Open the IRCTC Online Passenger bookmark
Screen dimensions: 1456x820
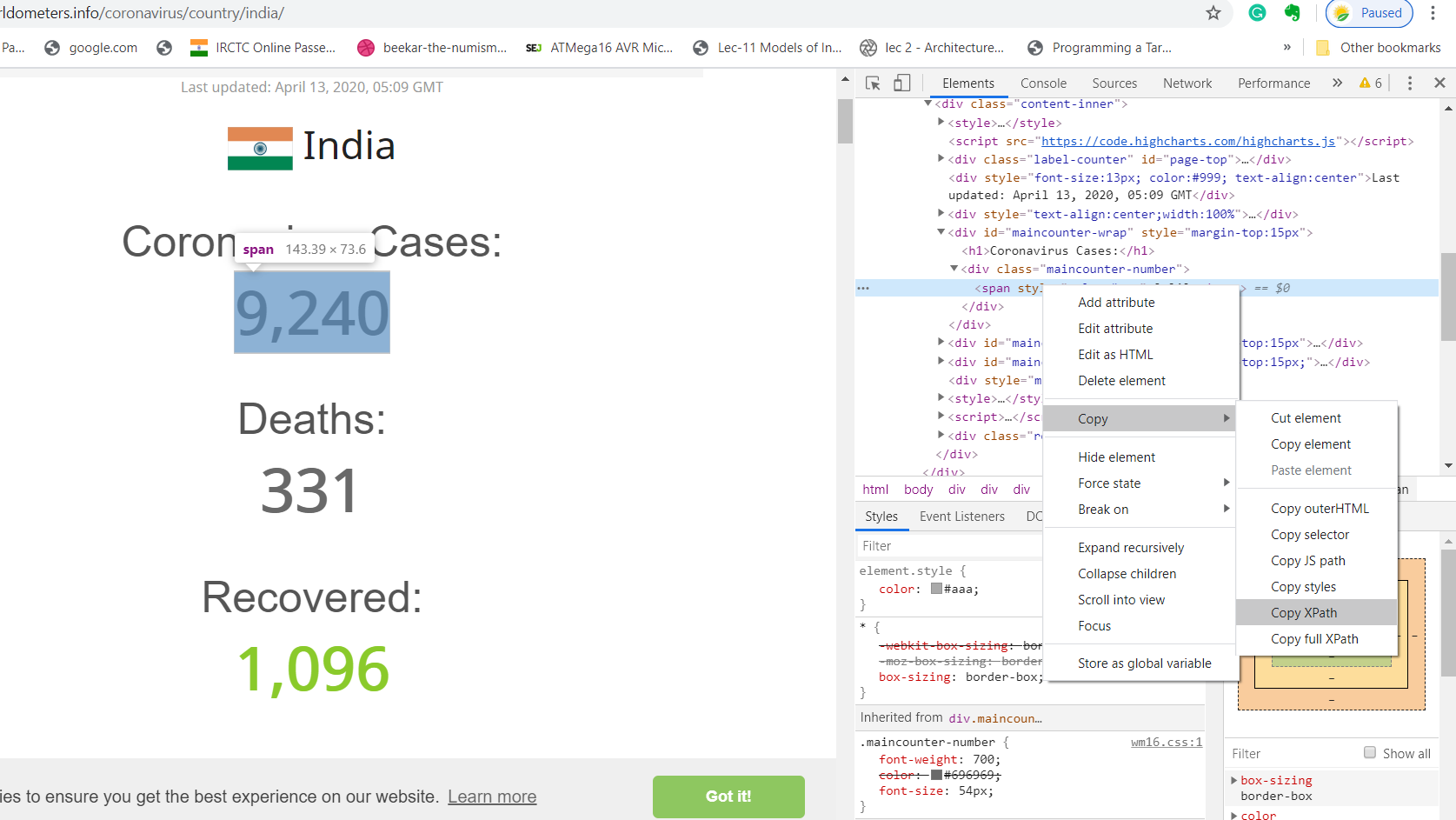coord(263,48)
